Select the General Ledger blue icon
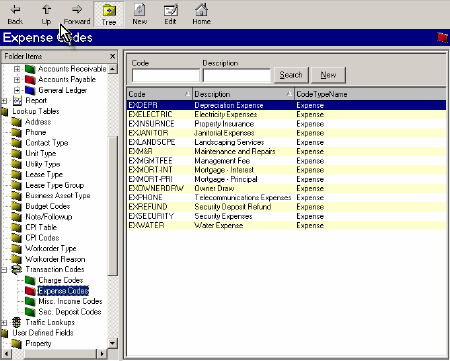The height and width of the screenshot is (361, 450). pos(30,90)
